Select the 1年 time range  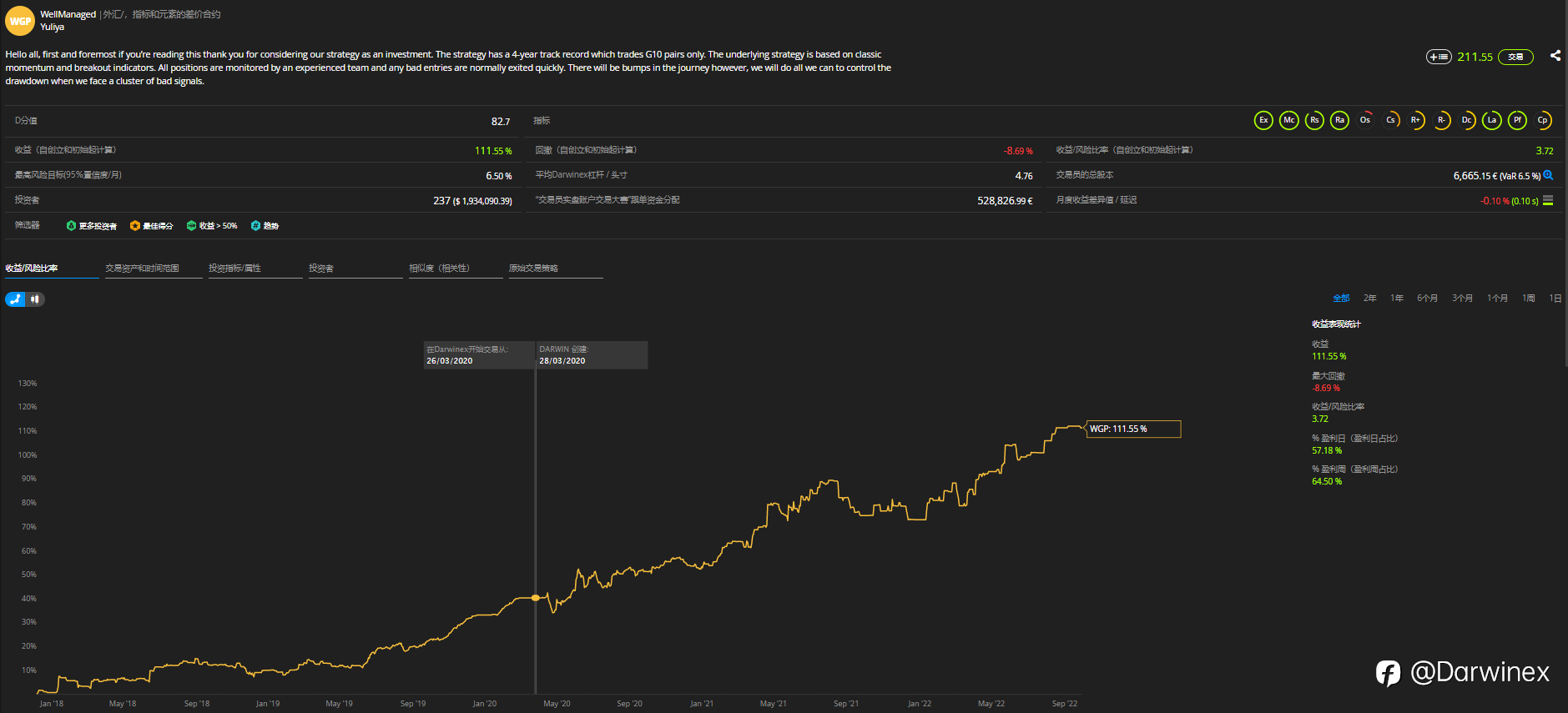point(1397,299)
